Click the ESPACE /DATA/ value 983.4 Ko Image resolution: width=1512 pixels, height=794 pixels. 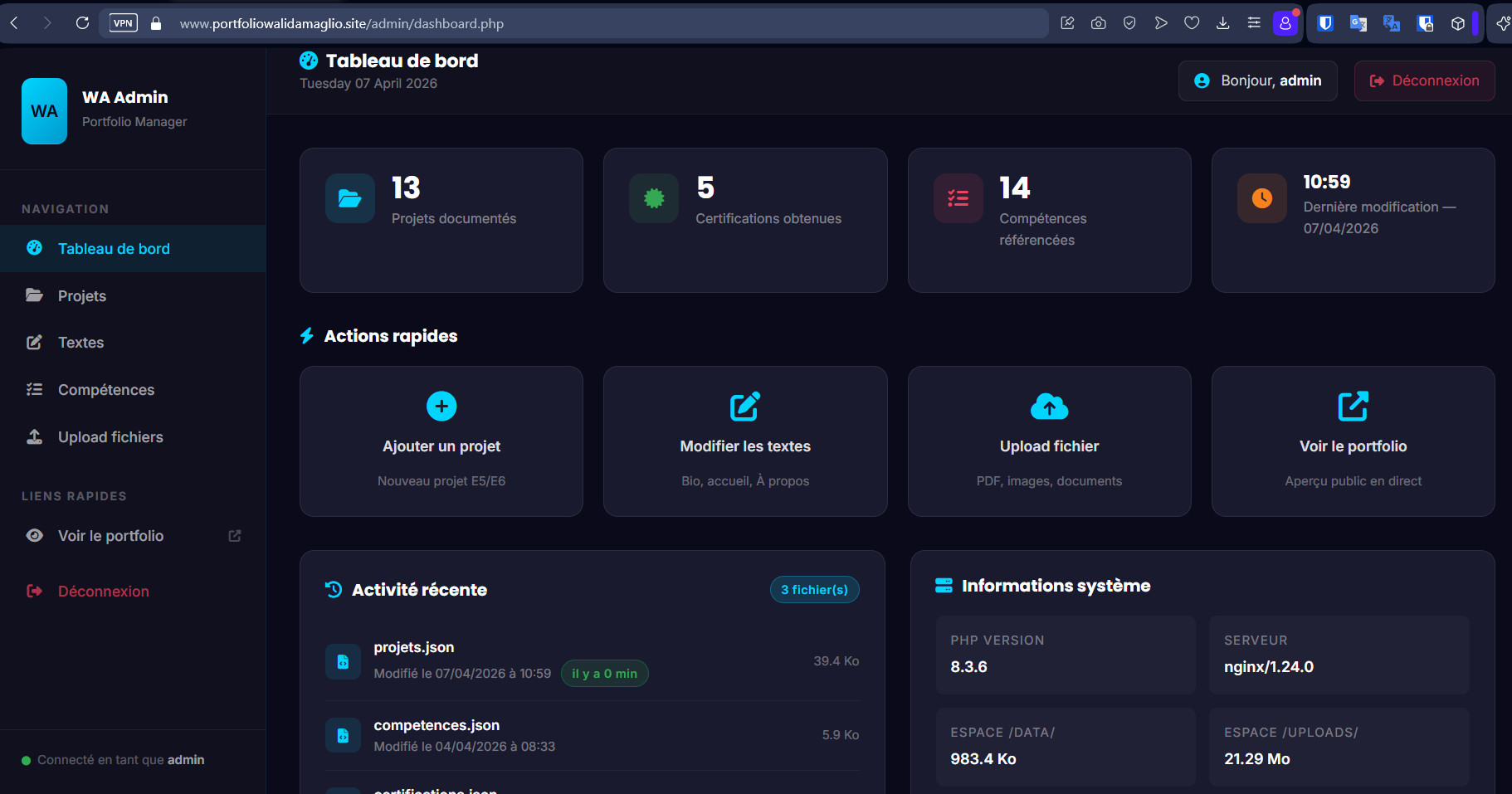click(x=983, y=759)
